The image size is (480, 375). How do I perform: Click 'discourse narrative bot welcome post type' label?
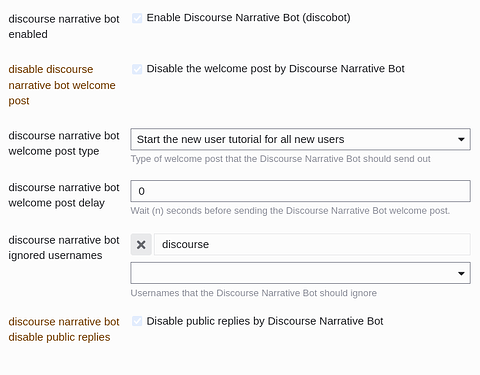[x=64, y=143]
